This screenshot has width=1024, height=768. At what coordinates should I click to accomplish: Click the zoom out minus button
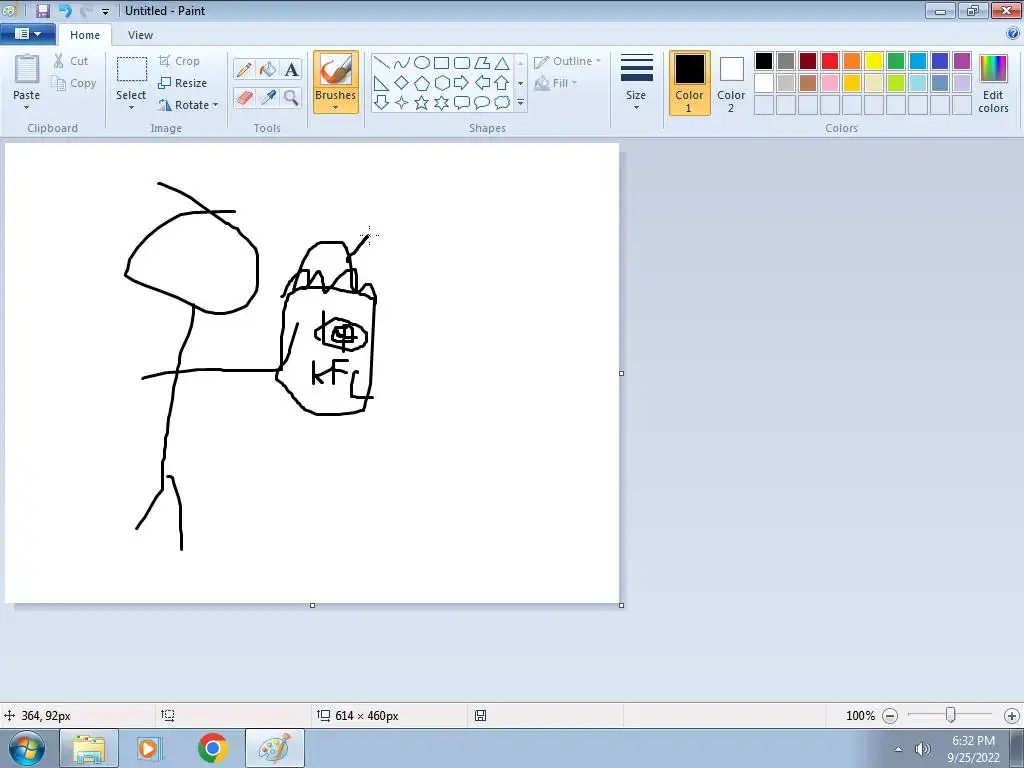(889, 716)
